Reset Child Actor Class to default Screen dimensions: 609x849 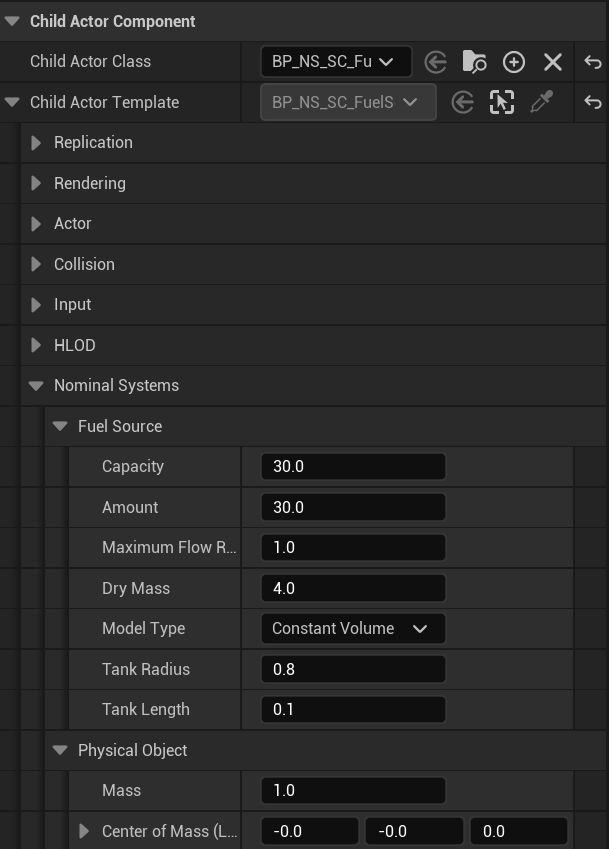click(x=593, y=62)
